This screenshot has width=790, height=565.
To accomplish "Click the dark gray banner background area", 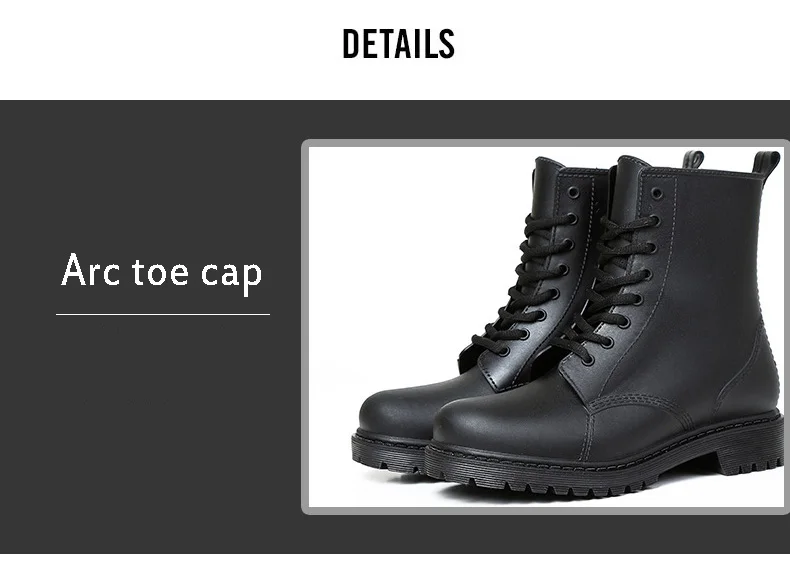I will 151,454.
